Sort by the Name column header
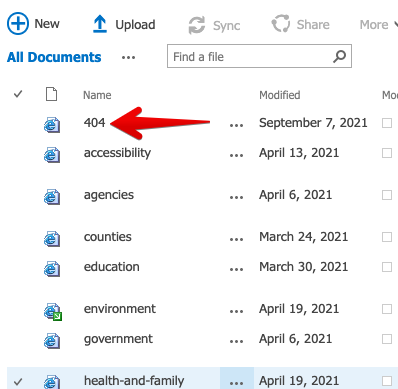Screen dimensions: 398x389 (x=97, y=95)
